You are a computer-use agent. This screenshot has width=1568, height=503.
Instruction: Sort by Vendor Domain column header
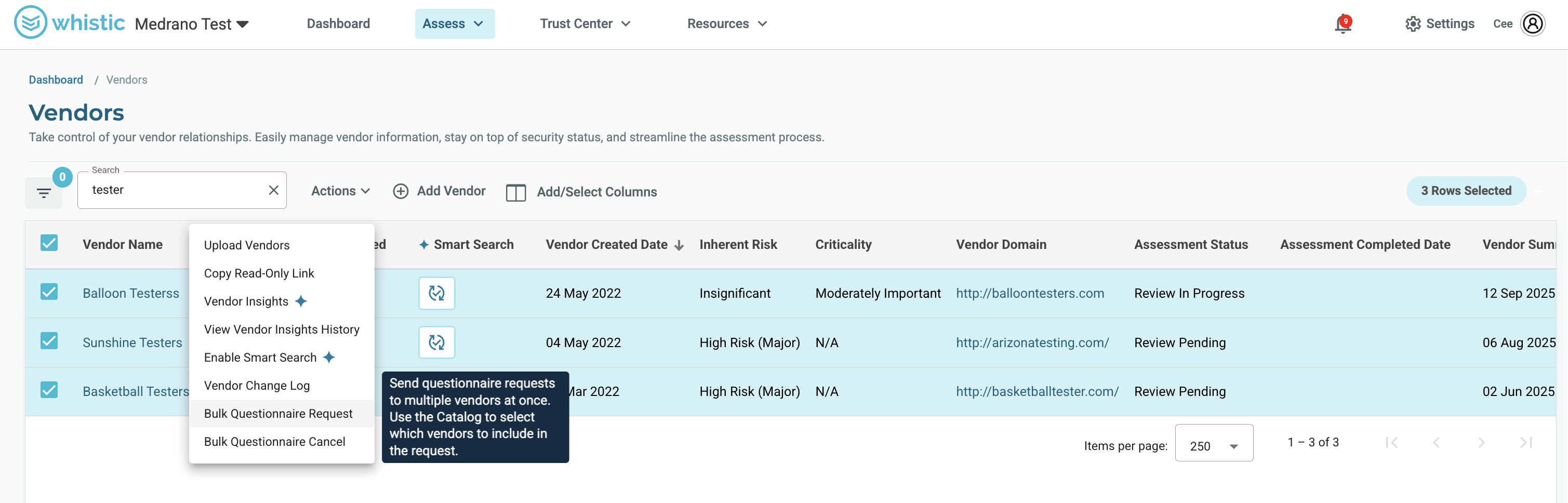click(1001, 244)
